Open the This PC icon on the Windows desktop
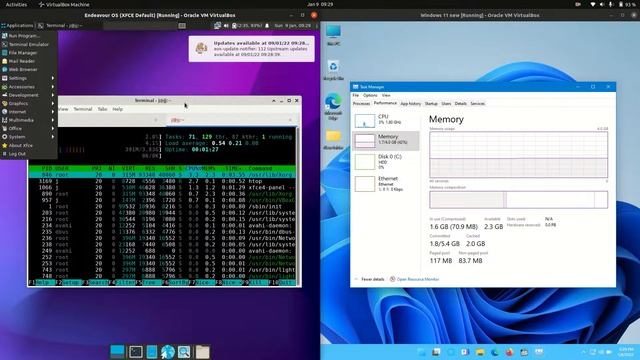 [x=333, y=35]
